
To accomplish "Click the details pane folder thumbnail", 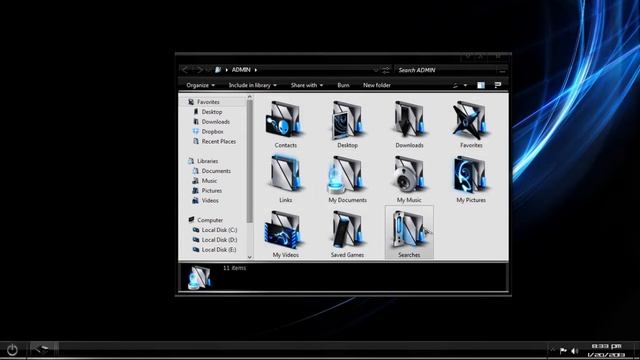I will tap(199, 278).
